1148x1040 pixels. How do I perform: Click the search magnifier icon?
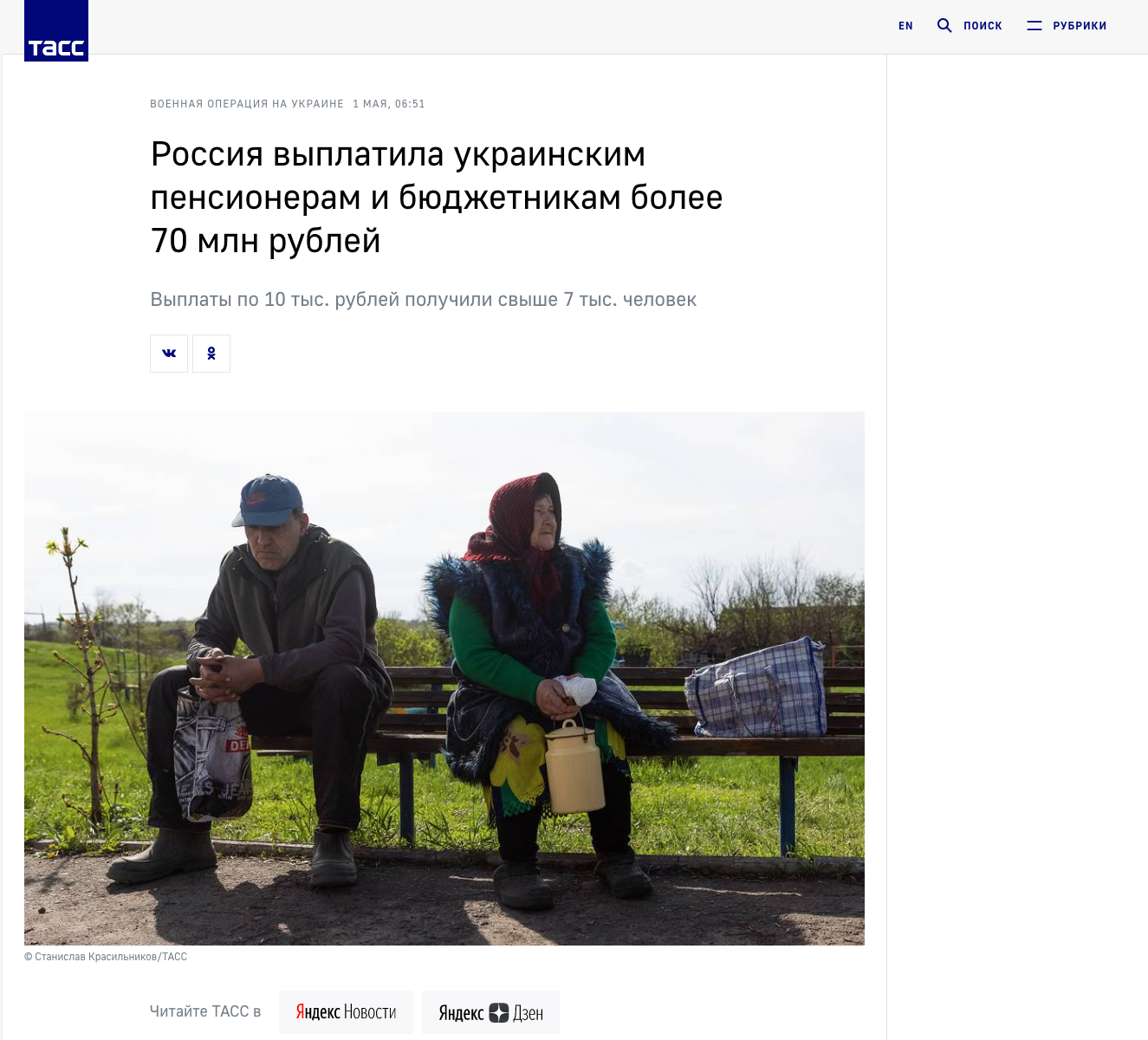[x=944, y=26]
